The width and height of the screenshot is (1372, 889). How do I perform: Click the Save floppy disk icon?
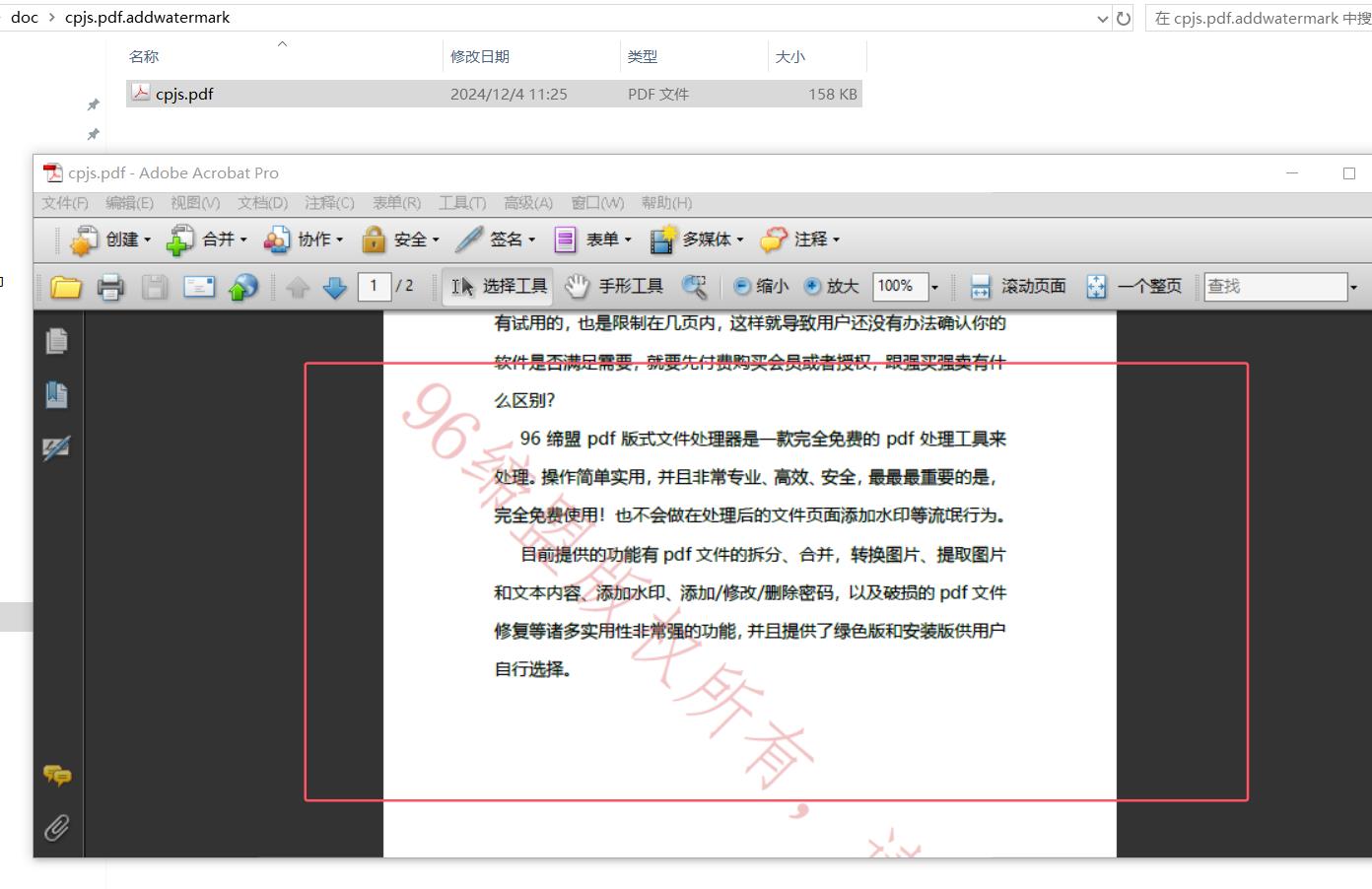click(x=155, y=287)
